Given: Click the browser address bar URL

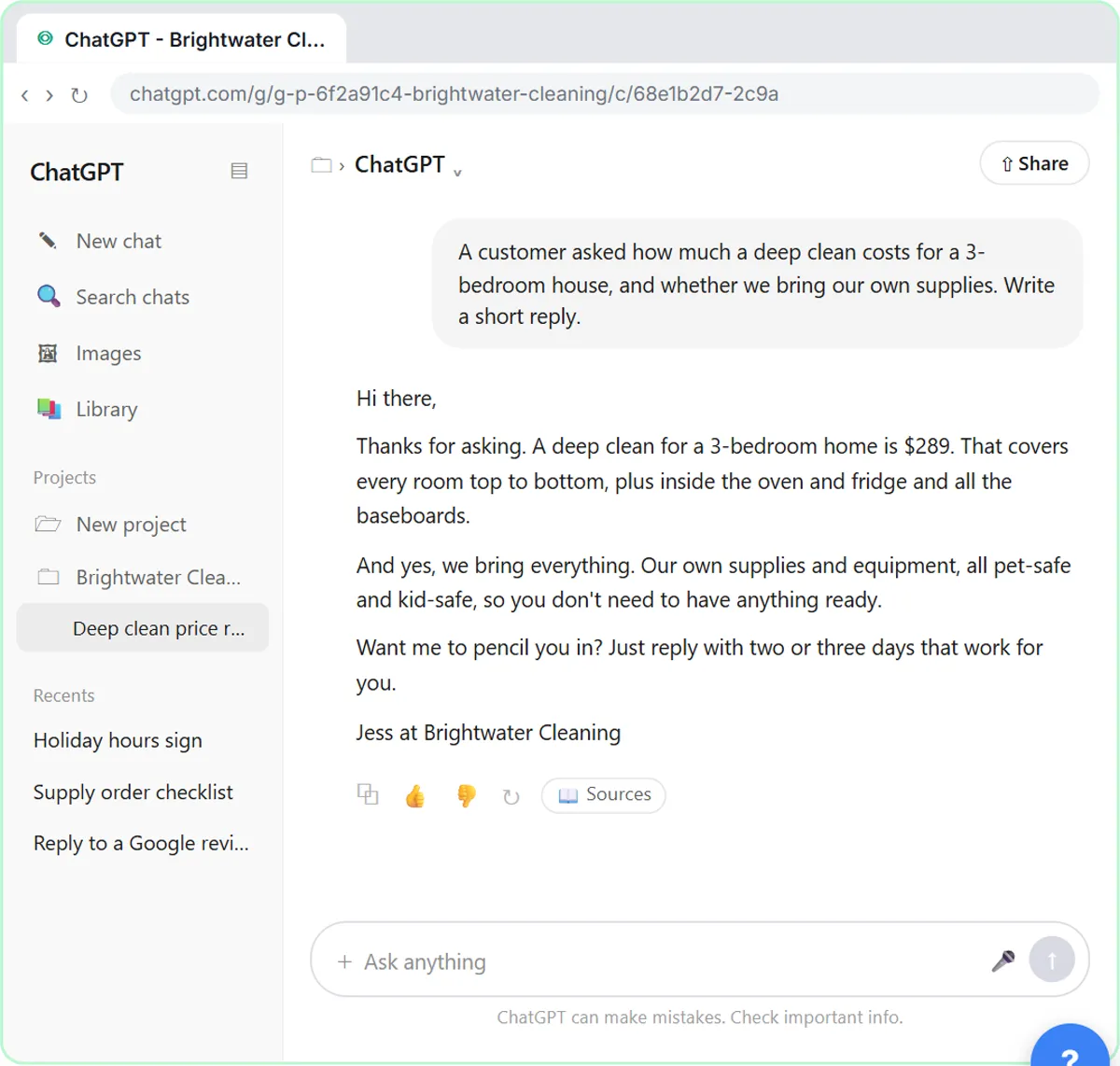Looking at the screenshot, I should point(605,93).
